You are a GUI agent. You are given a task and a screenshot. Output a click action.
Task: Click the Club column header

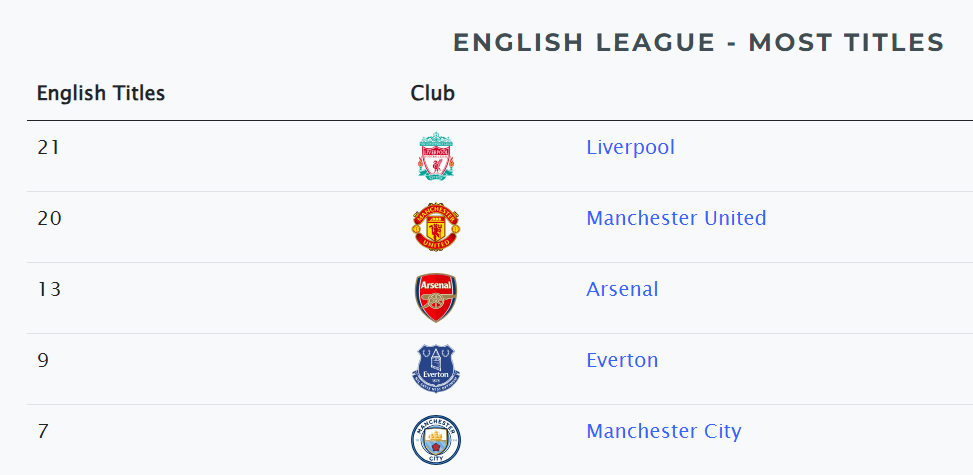point(433,93)
